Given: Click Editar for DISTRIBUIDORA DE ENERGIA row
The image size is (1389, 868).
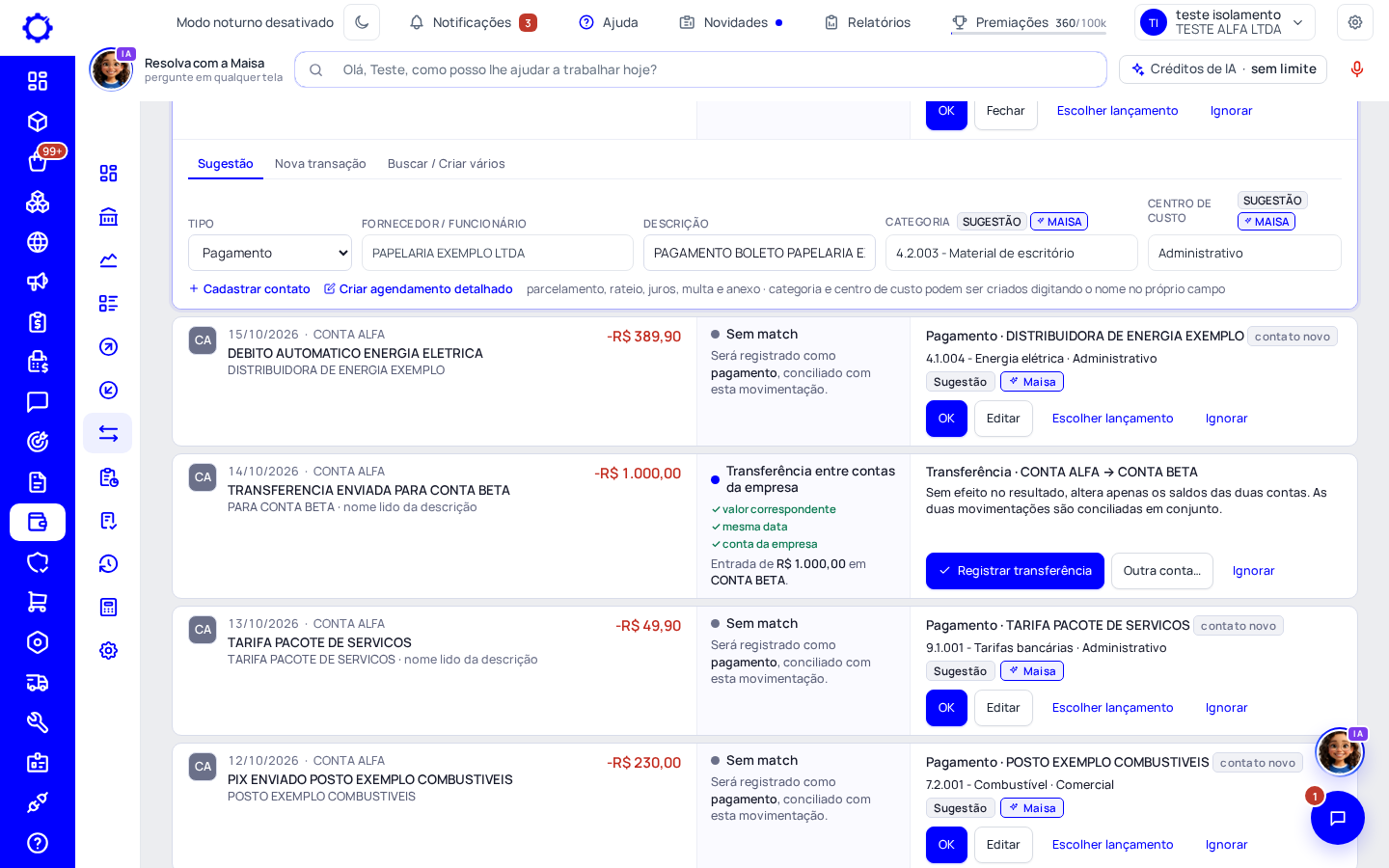Looking at the screenshot, I should (x=1003, y=419).
